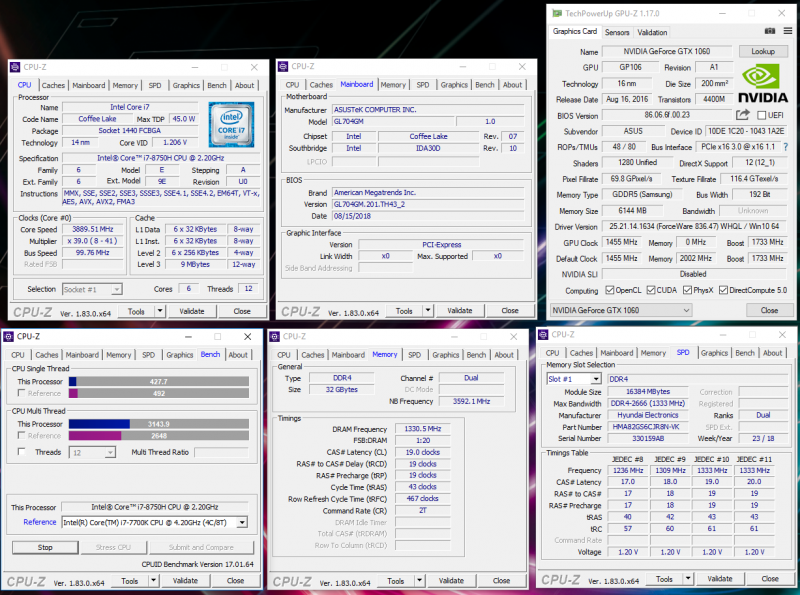Screen dimensions: 800x595
Task: Click Validate in the CPU-Z SPD window
Action: point(720,579)
